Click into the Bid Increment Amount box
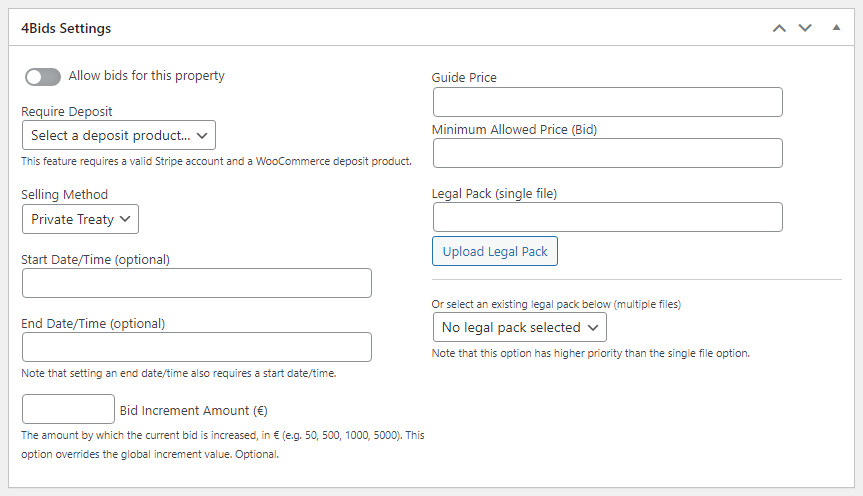The height and width of the screenshot is (496, 863). (x=68, y=409)
